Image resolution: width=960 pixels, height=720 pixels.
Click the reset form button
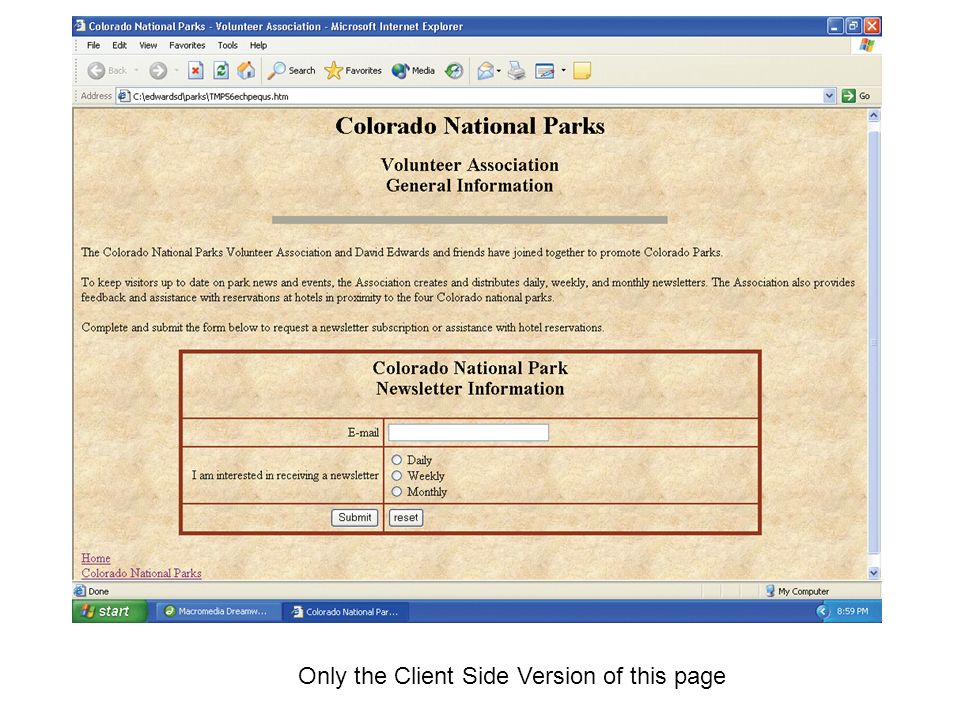[x=406, y=518]
